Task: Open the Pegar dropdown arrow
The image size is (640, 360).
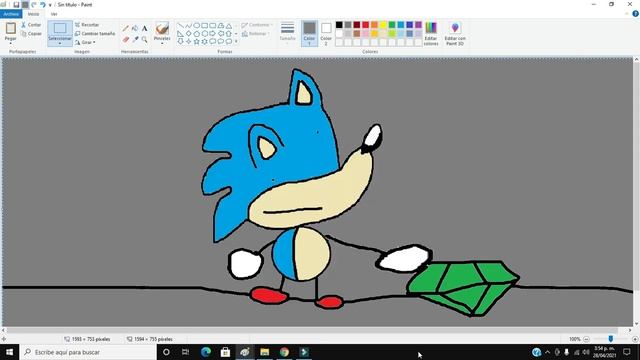Action: pos(11,43)
